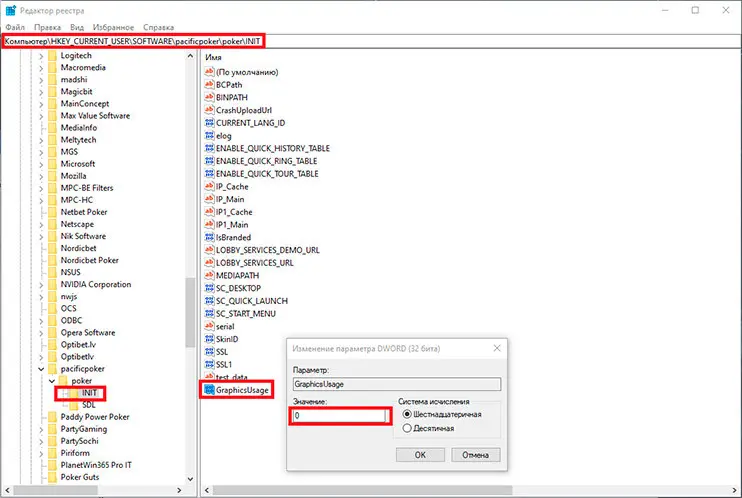Open the Файл menu
742x498 pixels.
click(15, 26)
